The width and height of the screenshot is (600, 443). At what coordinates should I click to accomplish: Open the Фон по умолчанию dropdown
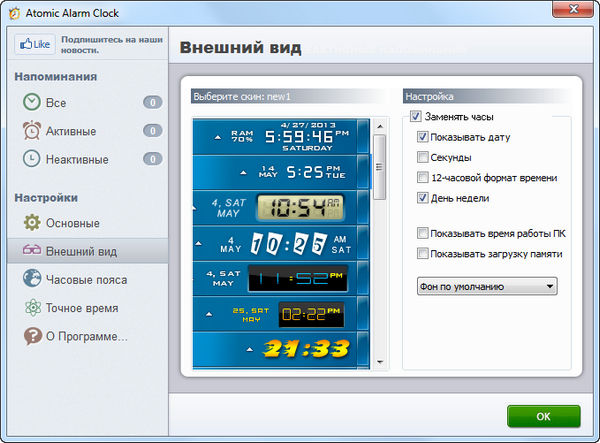(486, 287)
